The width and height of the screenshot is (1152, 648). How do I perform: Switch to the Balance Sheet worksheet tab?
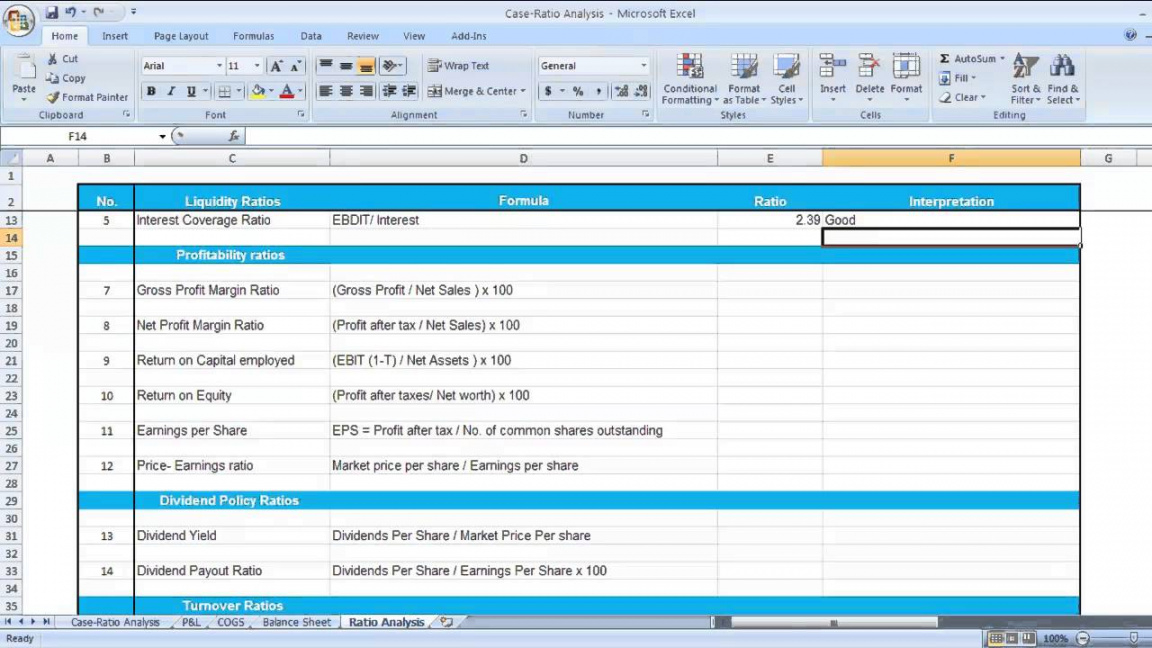tap(296, 622)
